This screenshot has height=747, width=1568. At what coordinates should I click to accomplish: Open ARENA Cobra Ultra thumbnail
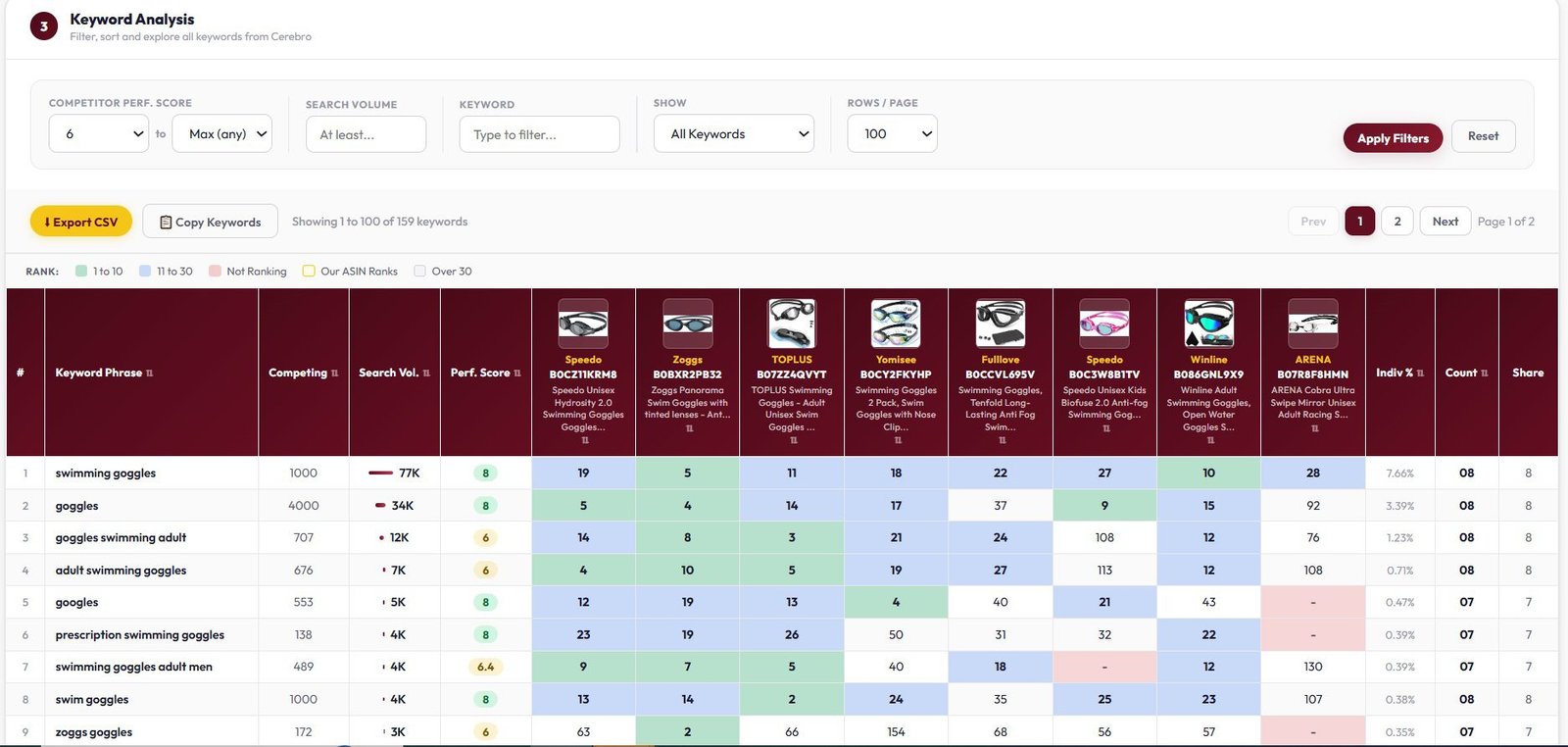(x=1313, y=324)
